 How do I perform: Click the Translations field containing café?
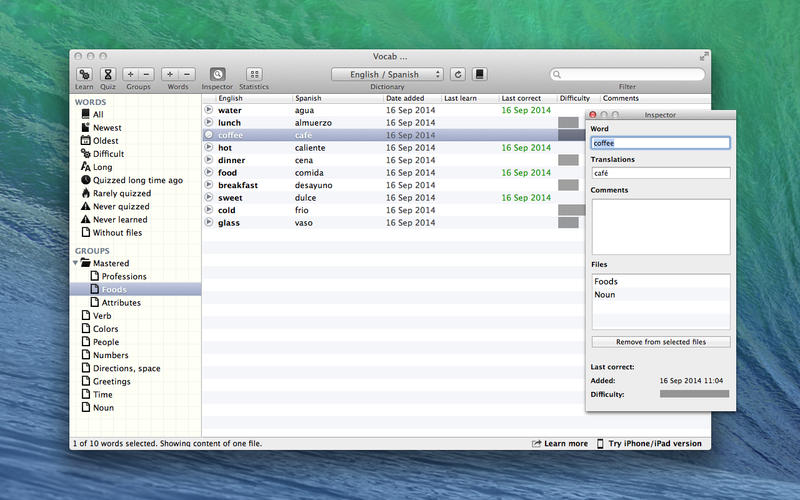point(660,173)
